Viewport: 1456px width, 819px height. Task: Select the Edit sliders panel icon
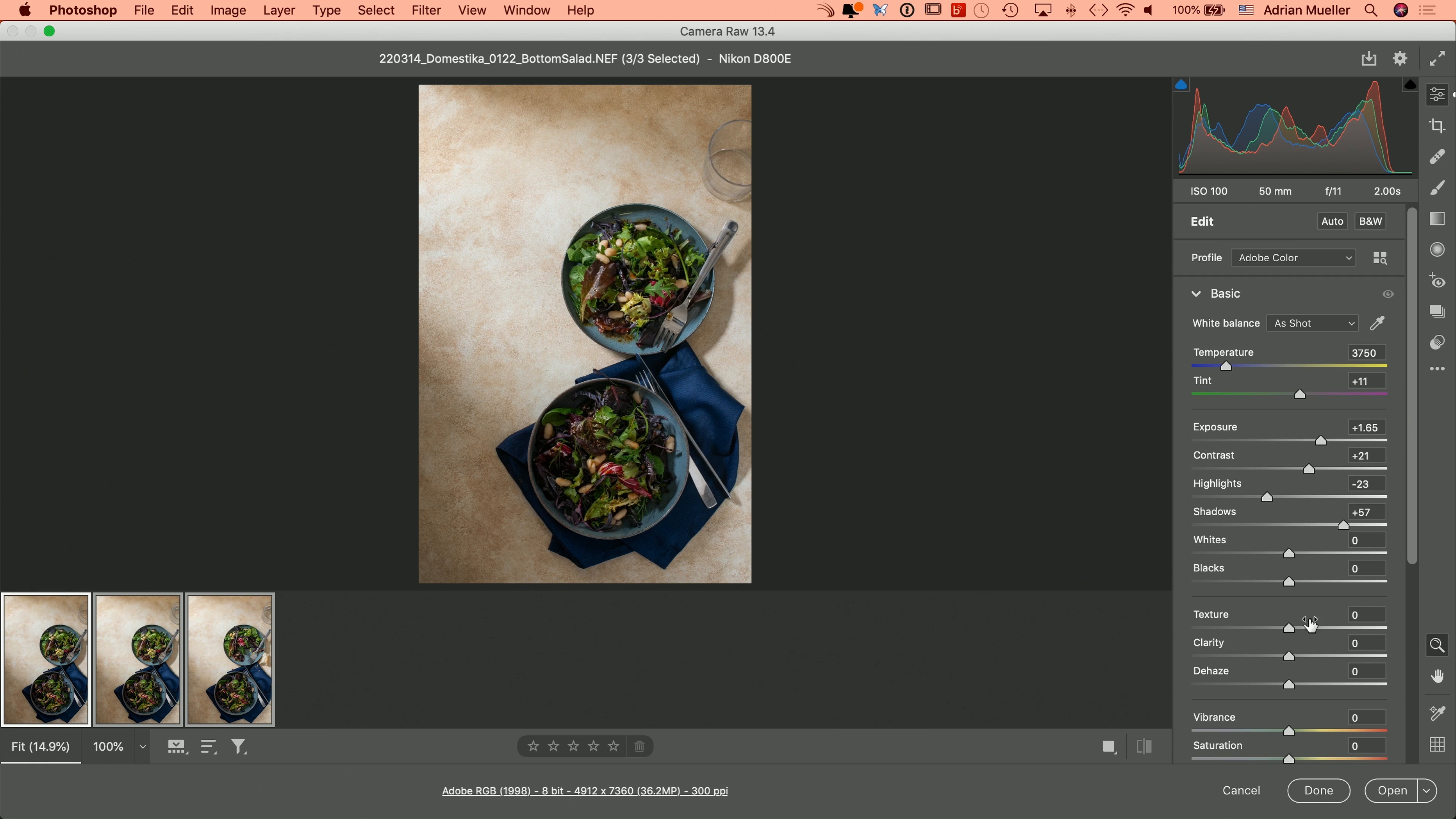[1437, 94]
